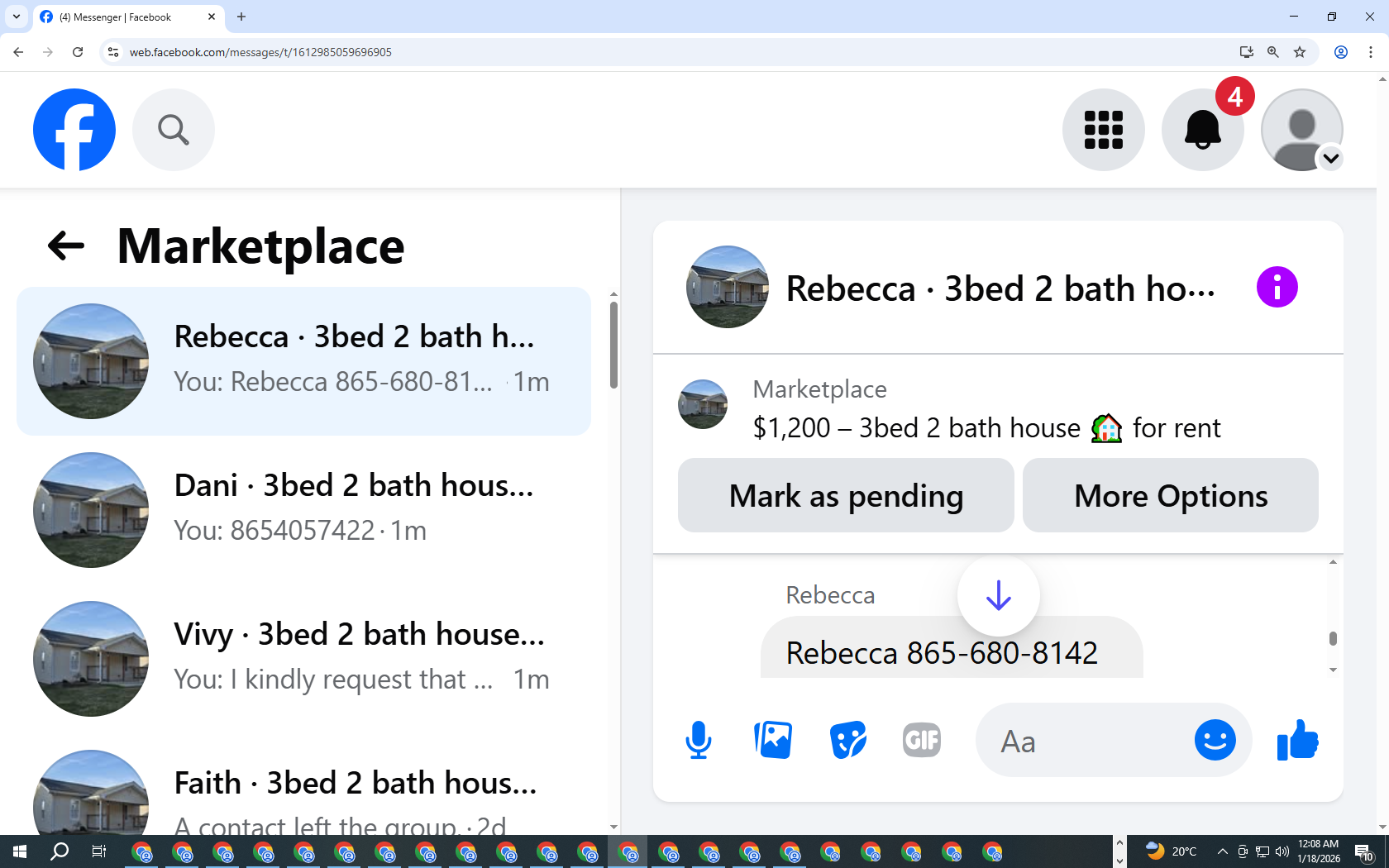Send a thumbs-up like
The image size is (1389, 868).
click(x=1298, y=740)
